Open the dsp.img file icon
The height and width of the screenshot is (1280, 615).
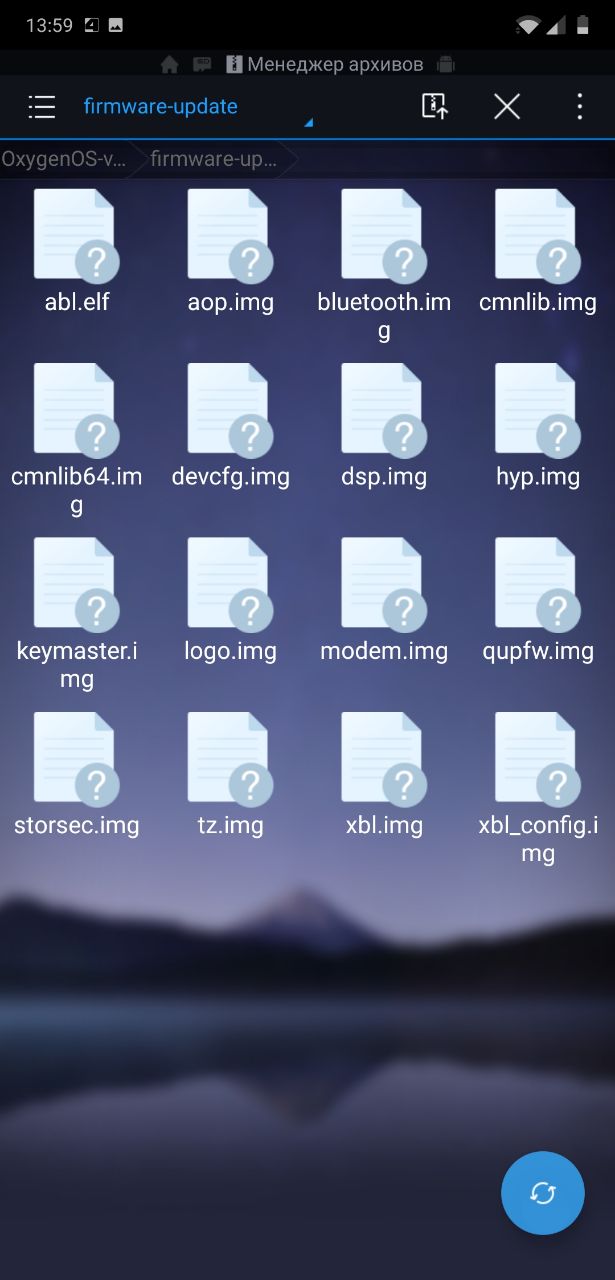[384, 409]
